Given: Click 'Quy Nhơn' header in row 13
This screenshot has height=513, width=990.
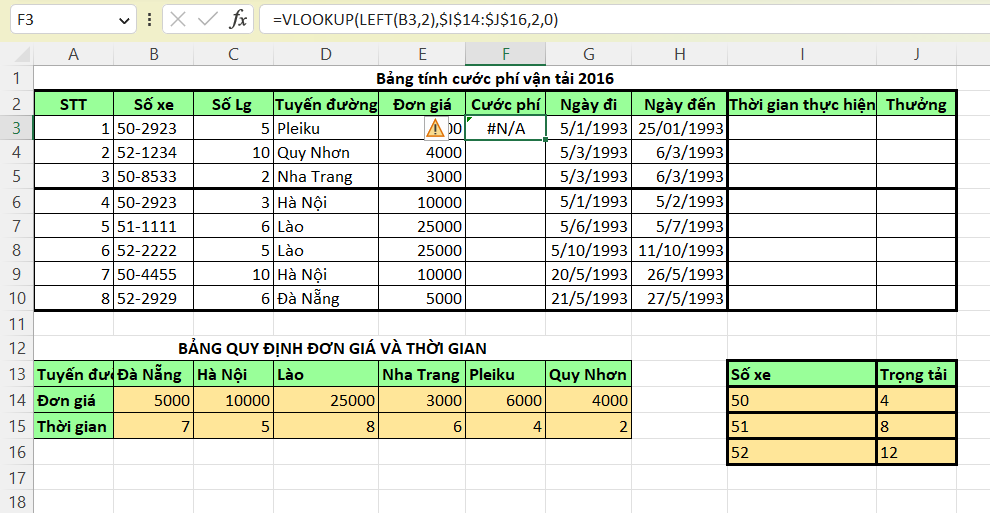Looking at the screenshot, I should pyautogui.click(x=588, y=374).
